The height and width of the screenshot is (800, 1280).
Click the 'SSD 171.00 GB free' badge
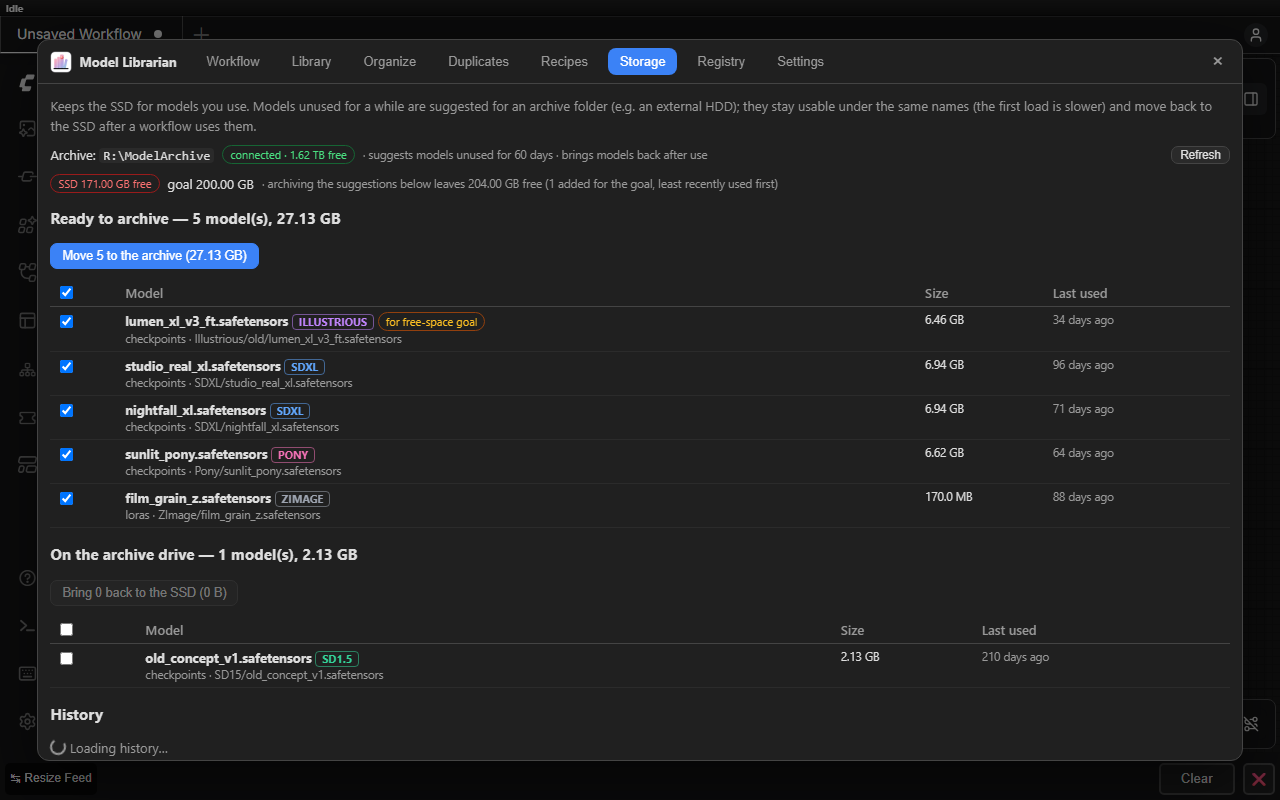pyautogui.click(x=105, y=184)
